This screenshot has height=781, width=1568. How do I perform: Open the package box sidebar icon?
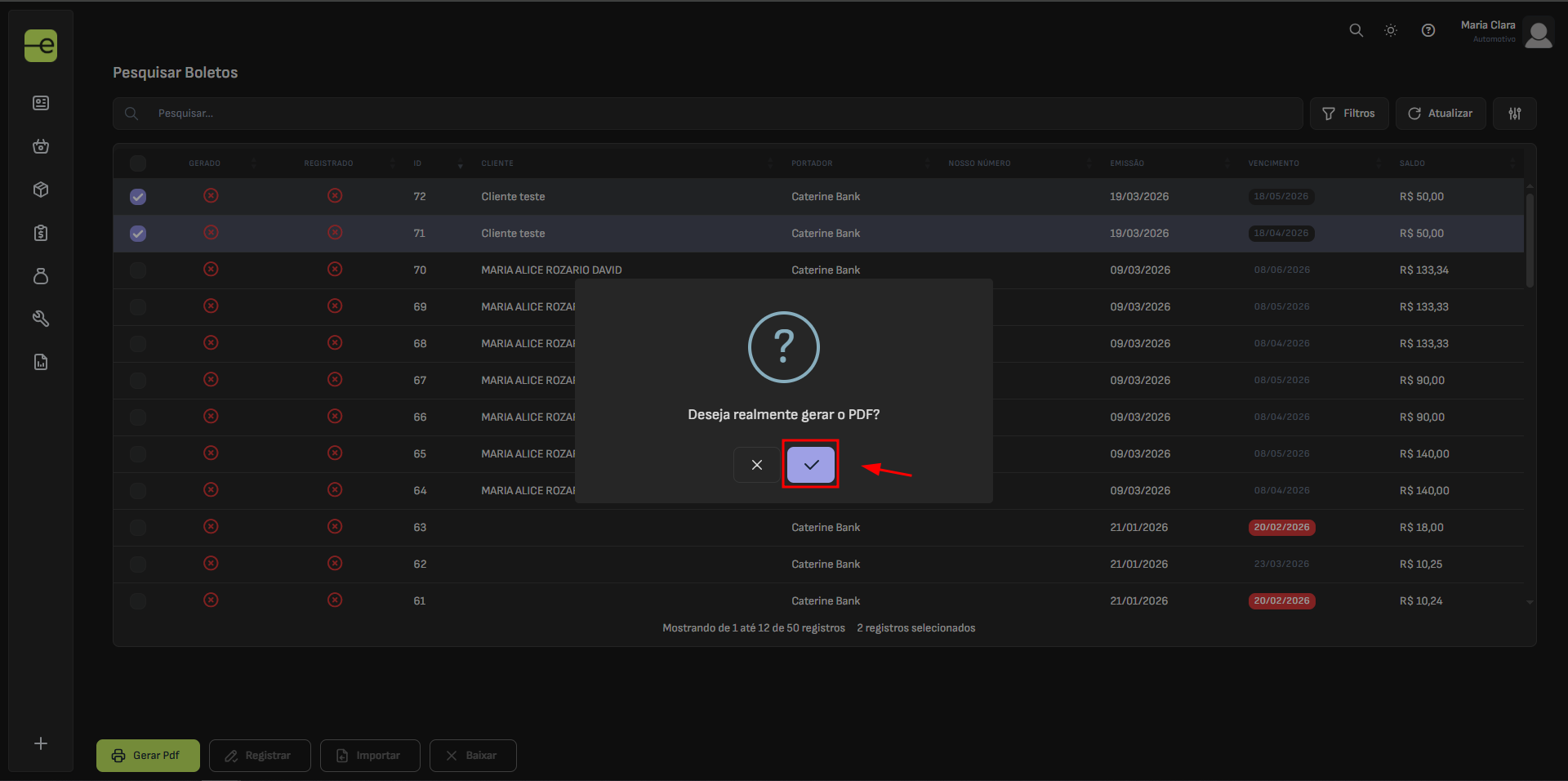[x=41, y=190]
